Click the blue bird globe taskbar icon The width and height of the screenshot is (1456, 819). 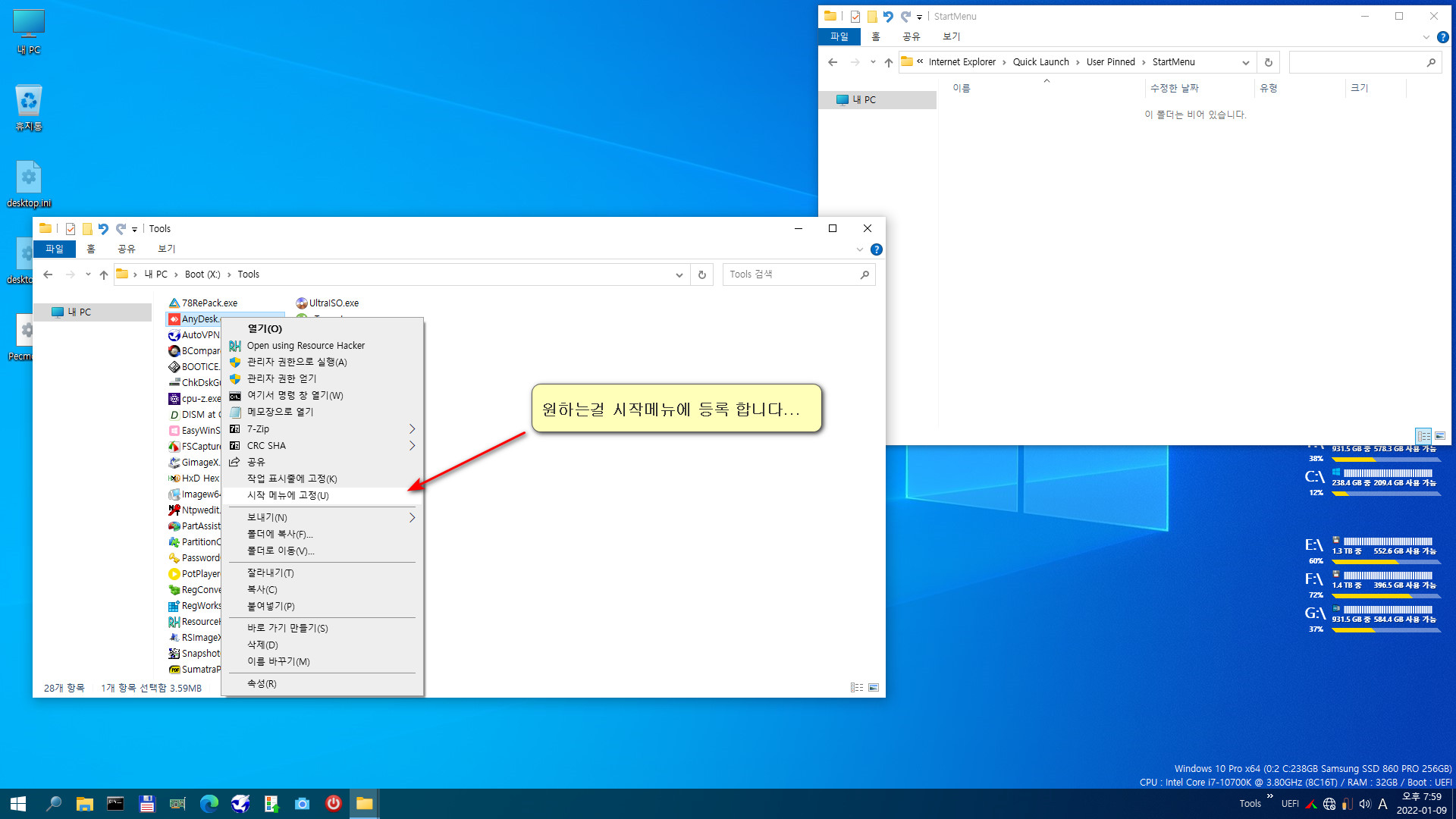[240, 804]
